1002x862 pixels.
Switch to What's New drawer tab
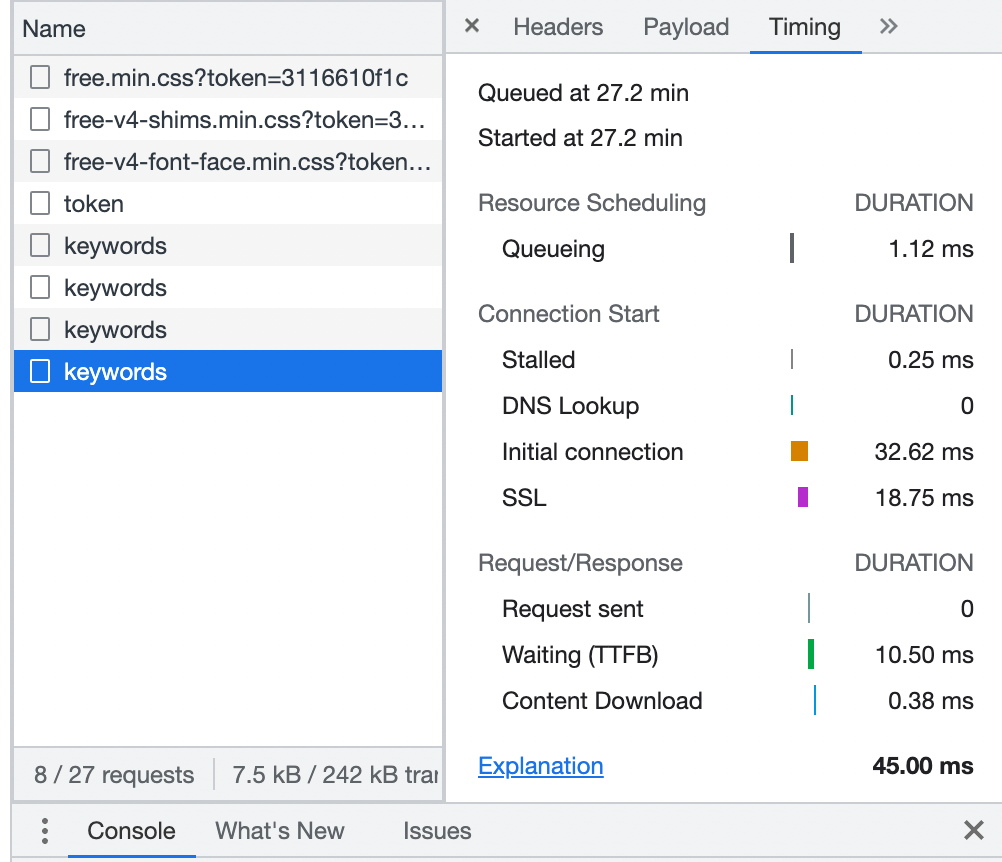tap(280, 831)
